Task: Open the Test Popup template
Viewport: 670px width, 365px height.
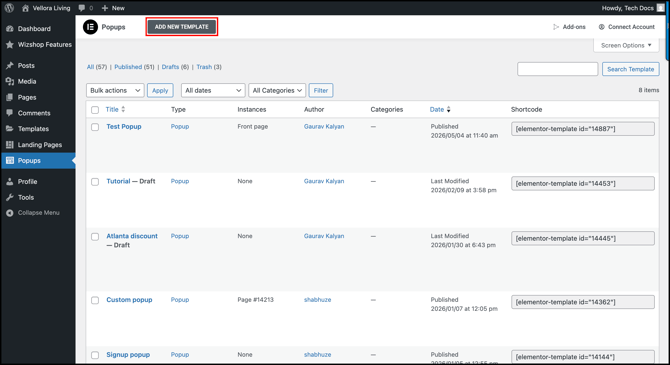Action: pos(123,127)
